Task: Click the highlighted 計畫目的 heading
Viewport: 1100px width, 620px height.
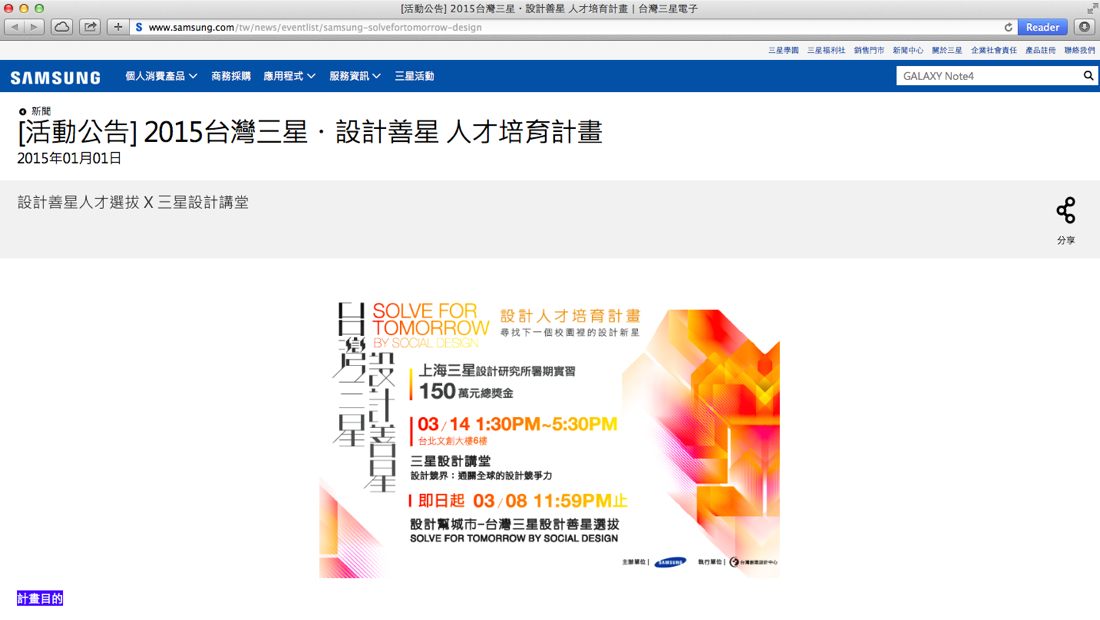Action: (x=40, y=598)
